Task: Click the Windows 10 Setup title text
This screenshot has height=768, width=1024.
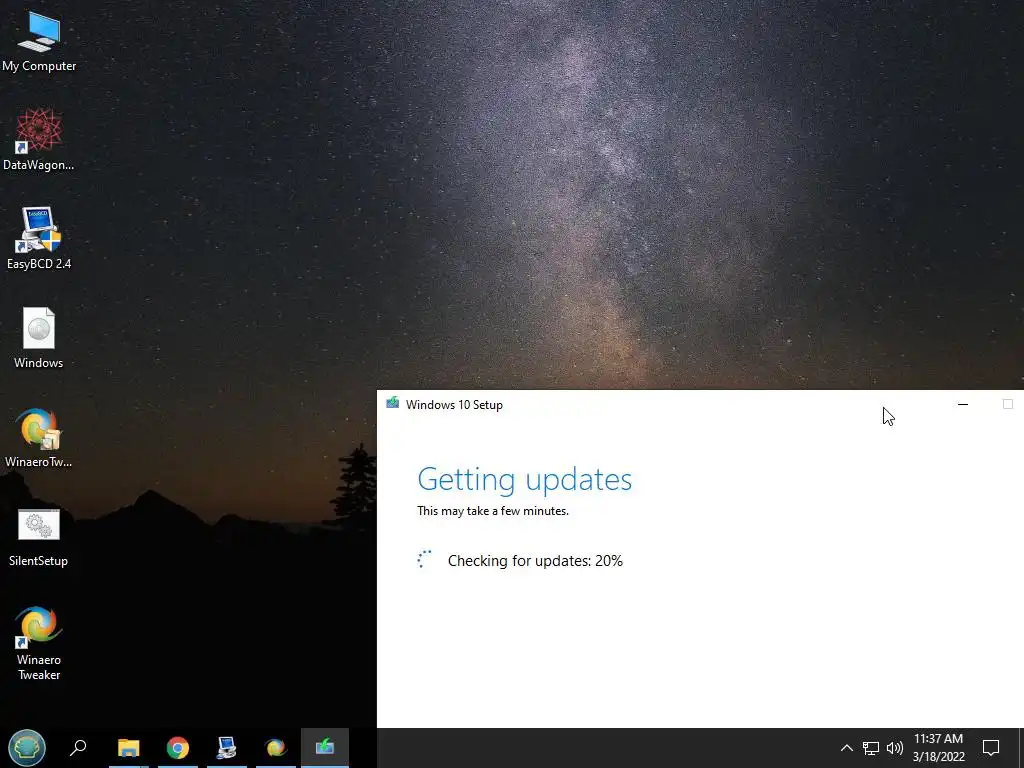Action: pos(455,405)
